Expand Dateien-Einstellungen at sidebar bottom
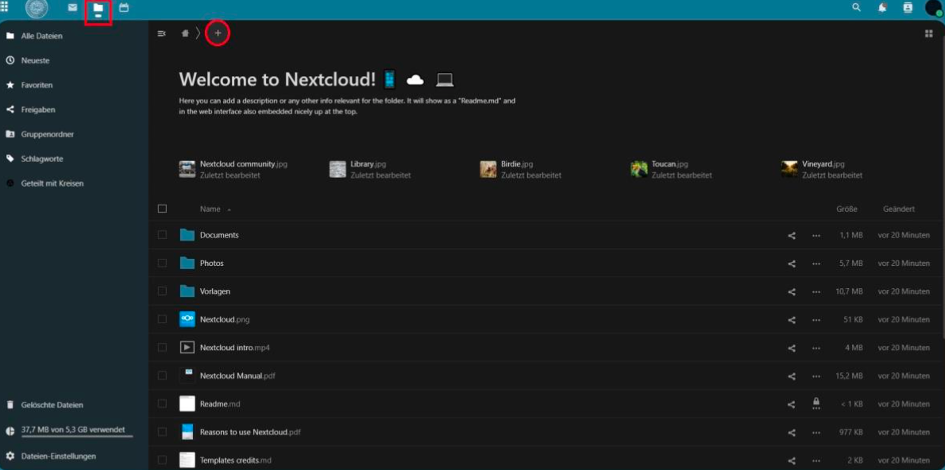The width and height of the screenshot is (945, 470). pyautogui.click(x=58, y=456)
